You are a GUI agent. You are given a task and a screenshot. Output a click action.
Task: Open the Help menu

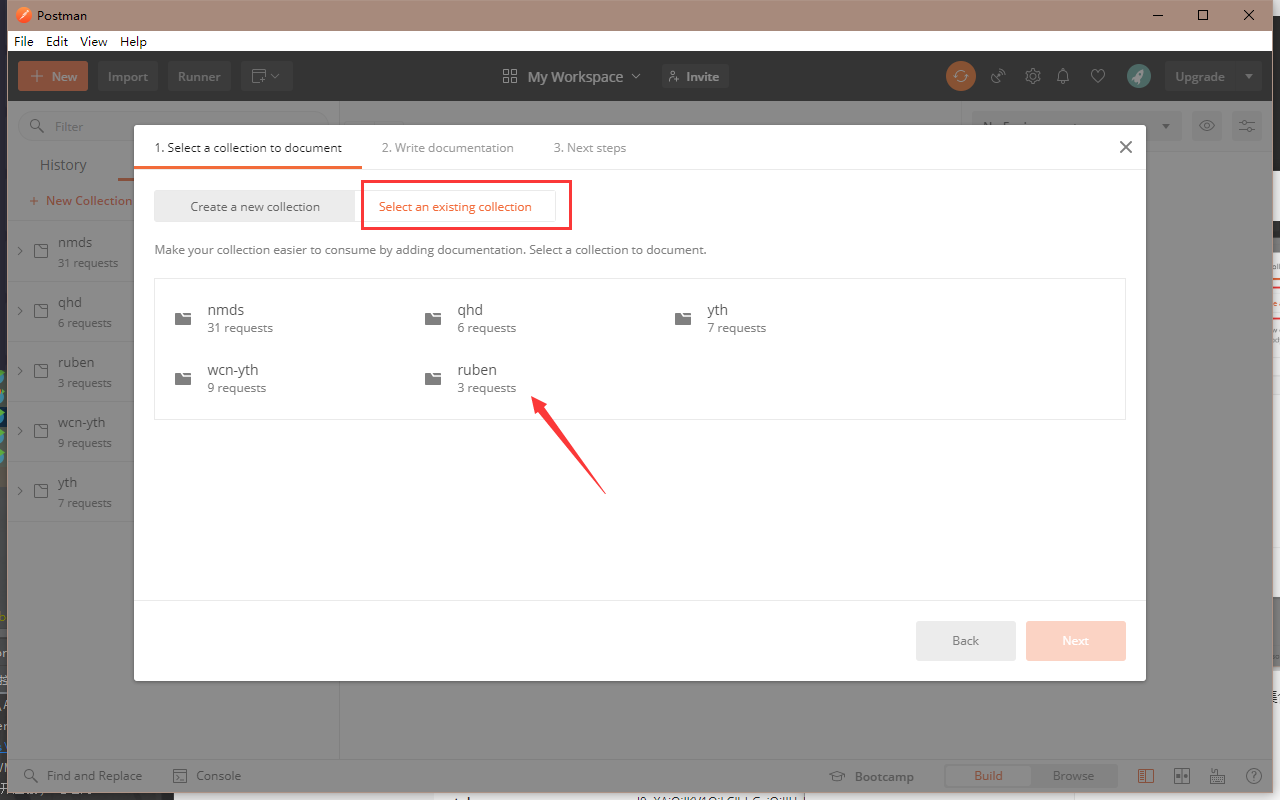pos(133,41)
